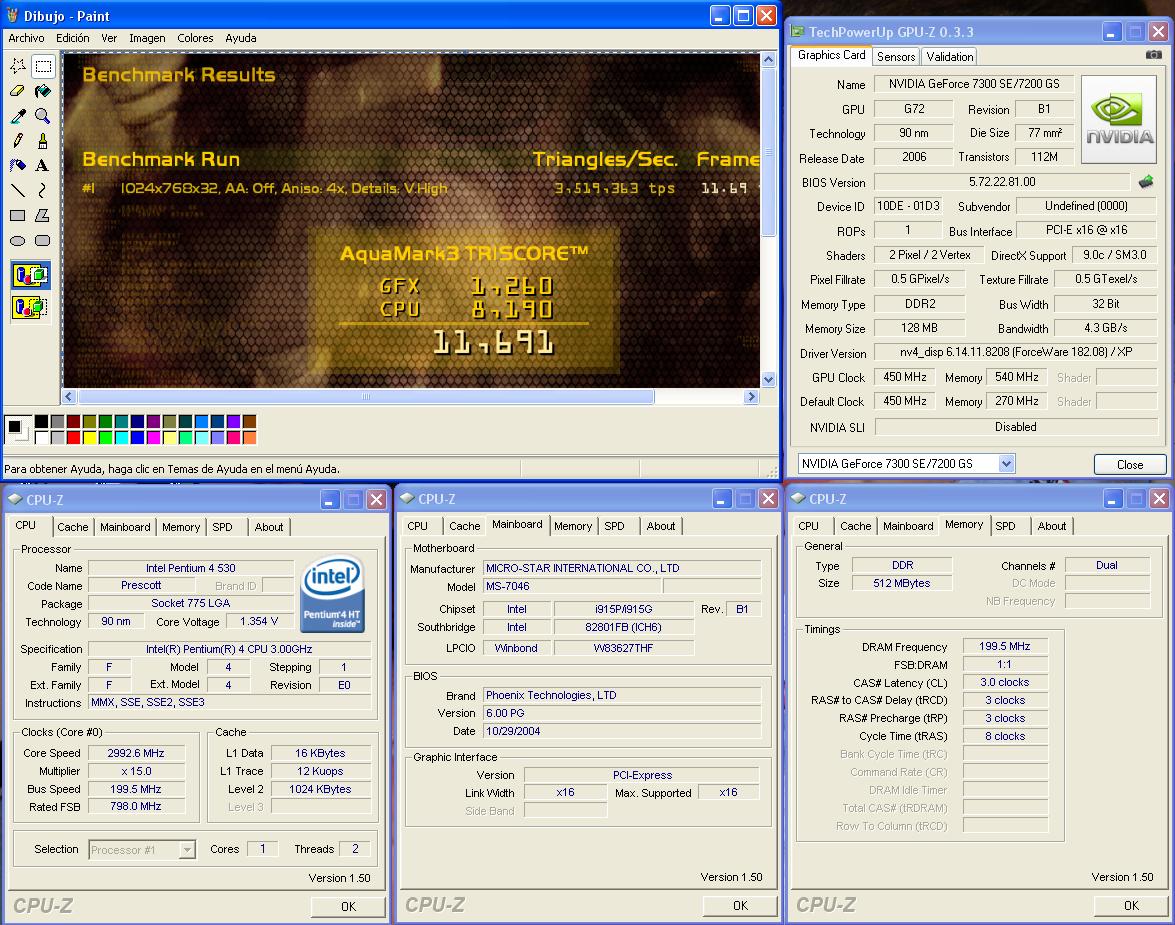Select the Eraser tool in Paint
1175x925 pixels.
click(x=18, y=91)
